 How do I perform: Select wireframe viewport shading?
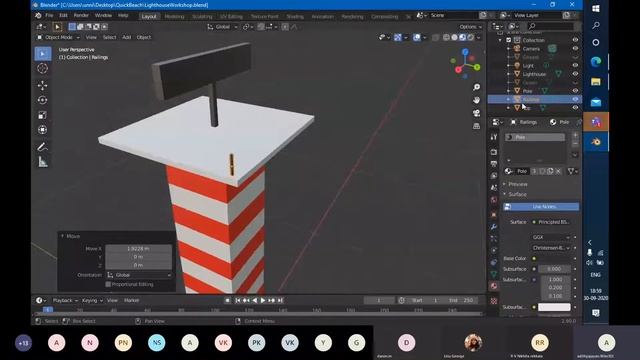(446, 37)
